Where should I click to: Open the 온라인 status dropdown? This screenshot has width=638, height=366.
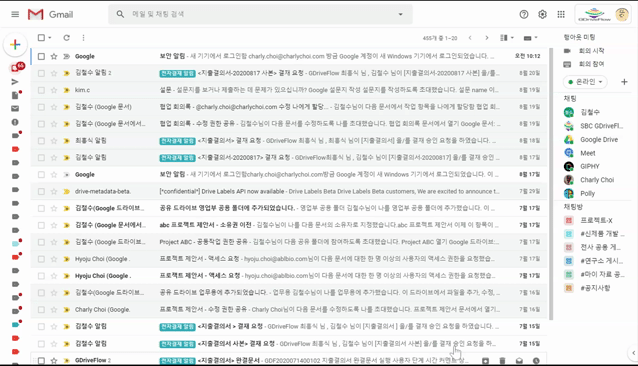click(x=586, y=82)
